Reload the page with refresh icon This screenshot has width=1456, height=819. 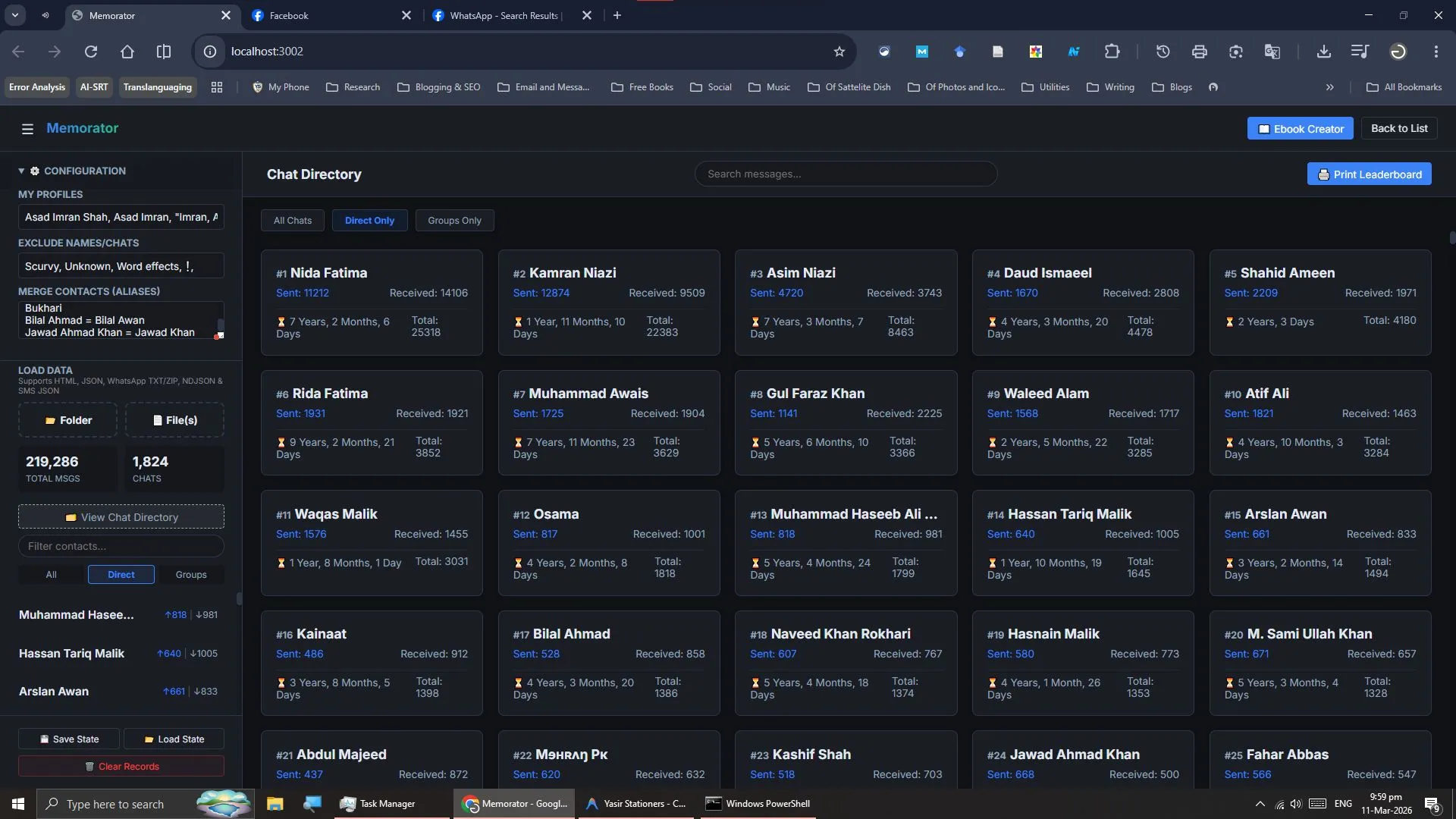click(x=91, y=52)
